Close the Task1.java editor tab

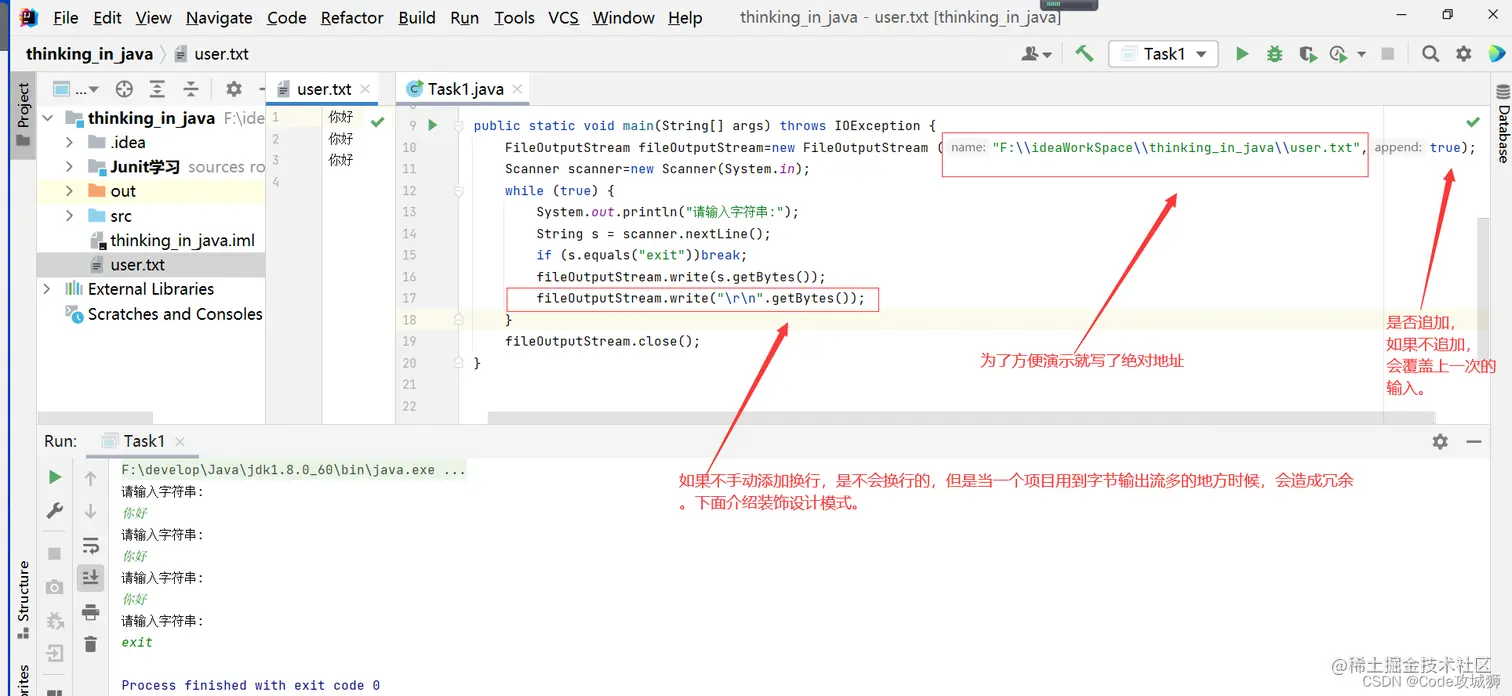(517, 89)
